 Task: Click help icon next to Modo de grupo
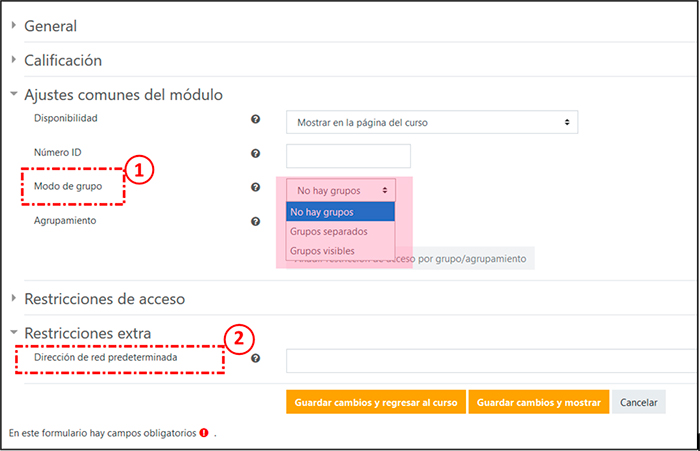click(x=256, y=187)
